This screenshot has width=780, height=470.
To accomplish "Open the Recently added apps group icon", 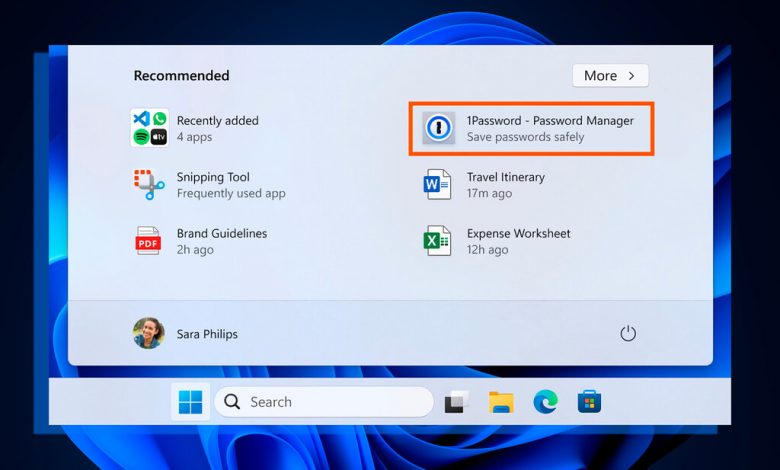I will point(150,128).
